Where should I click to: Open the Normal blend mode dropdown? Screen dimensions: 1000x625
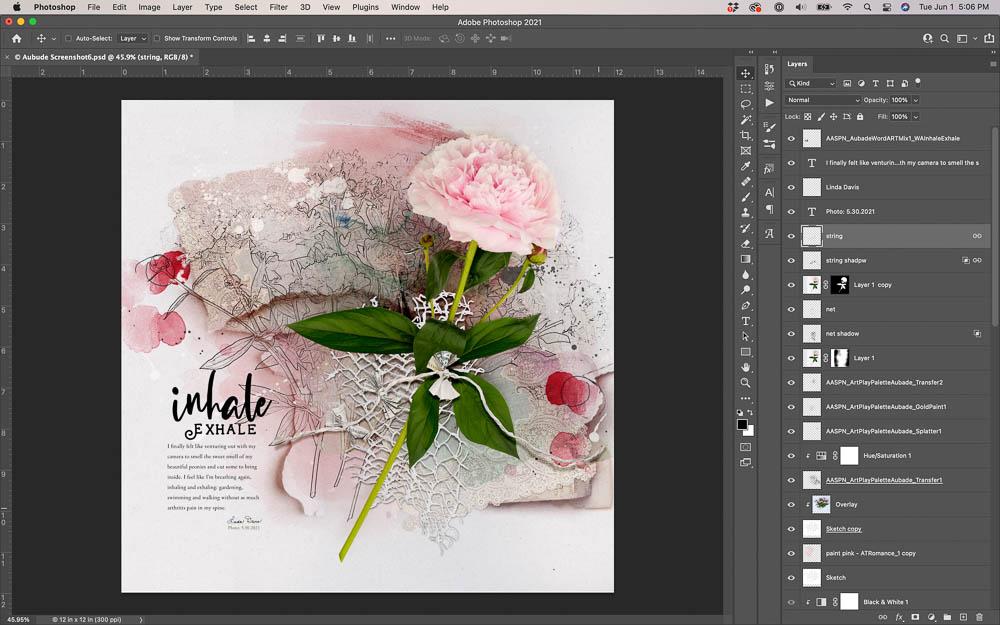coord(823,100)
